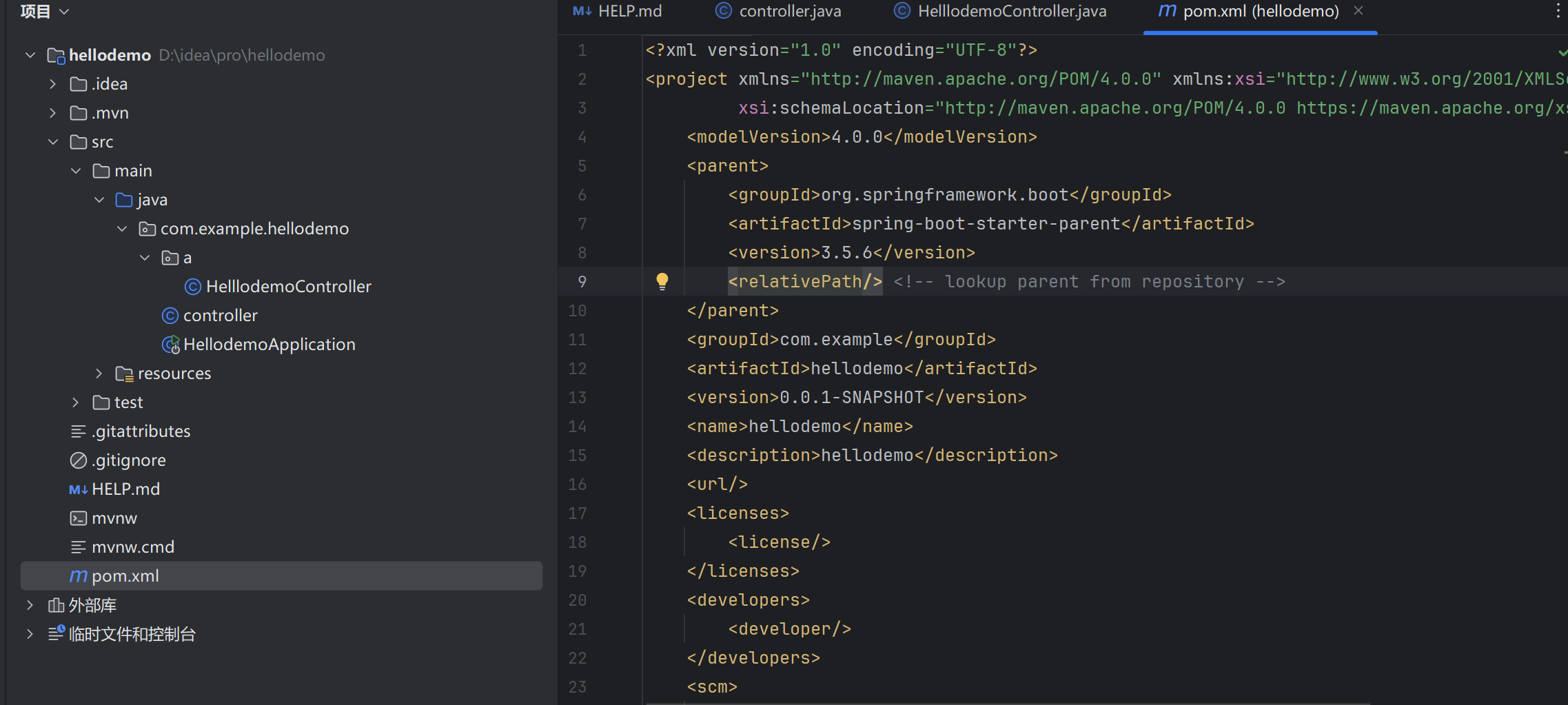Collapse the com.example.hellodemo package
Viewport: 1568px width, 705px height.
pos(122,228)
